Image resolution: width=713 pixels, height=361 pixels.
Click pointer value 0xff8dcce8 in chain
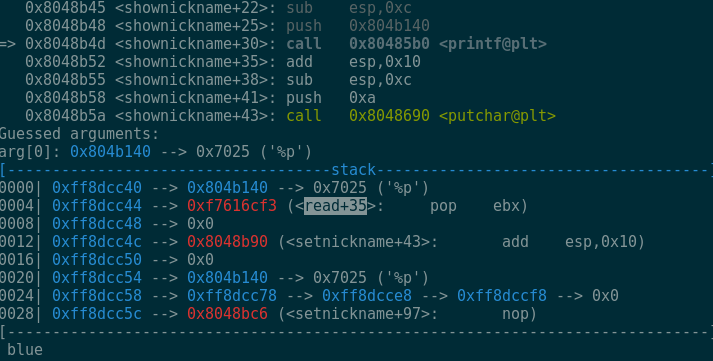click(367, 296)
